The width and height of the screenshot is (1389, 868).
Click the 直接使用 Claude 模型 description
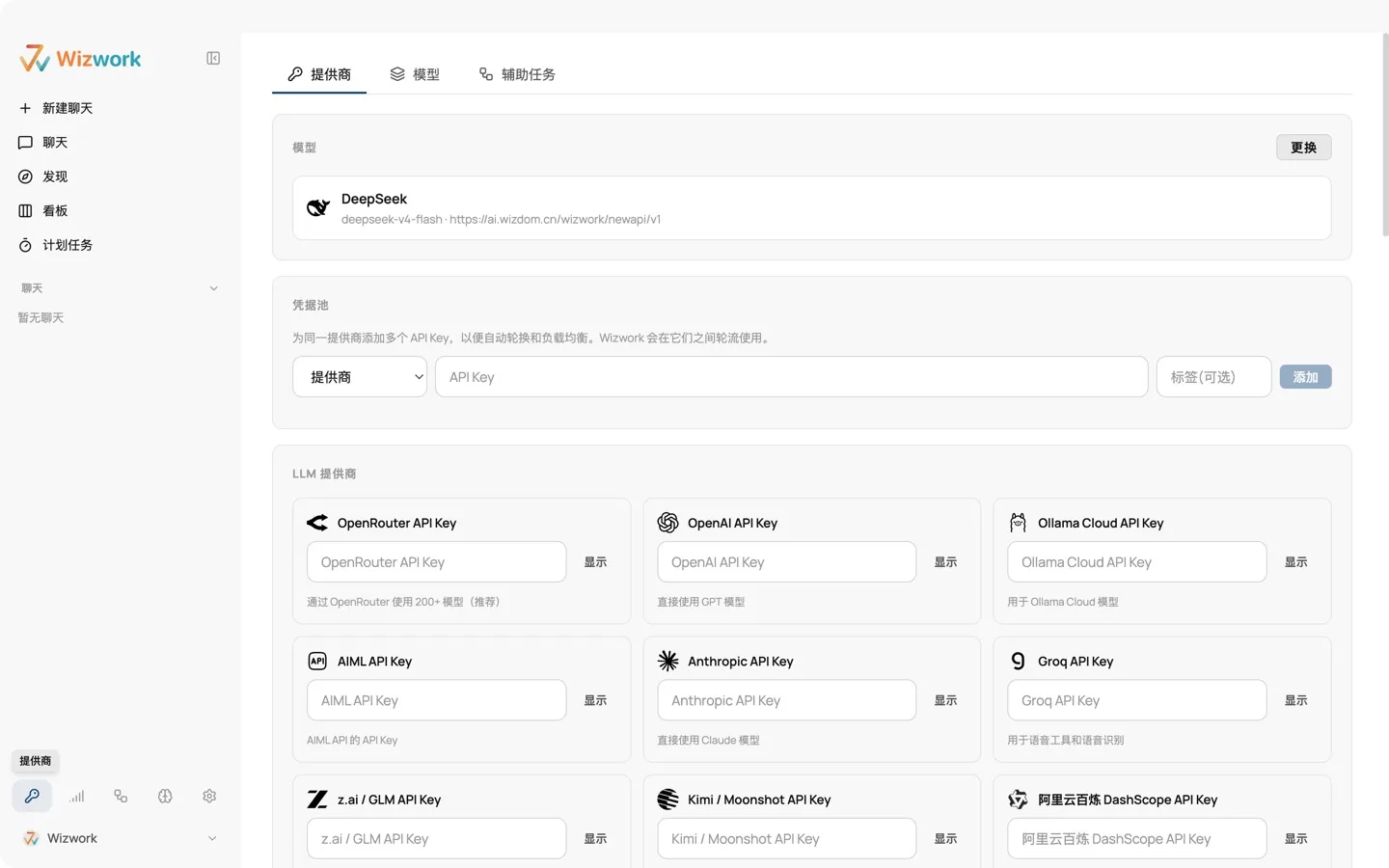tap(708, 741)
